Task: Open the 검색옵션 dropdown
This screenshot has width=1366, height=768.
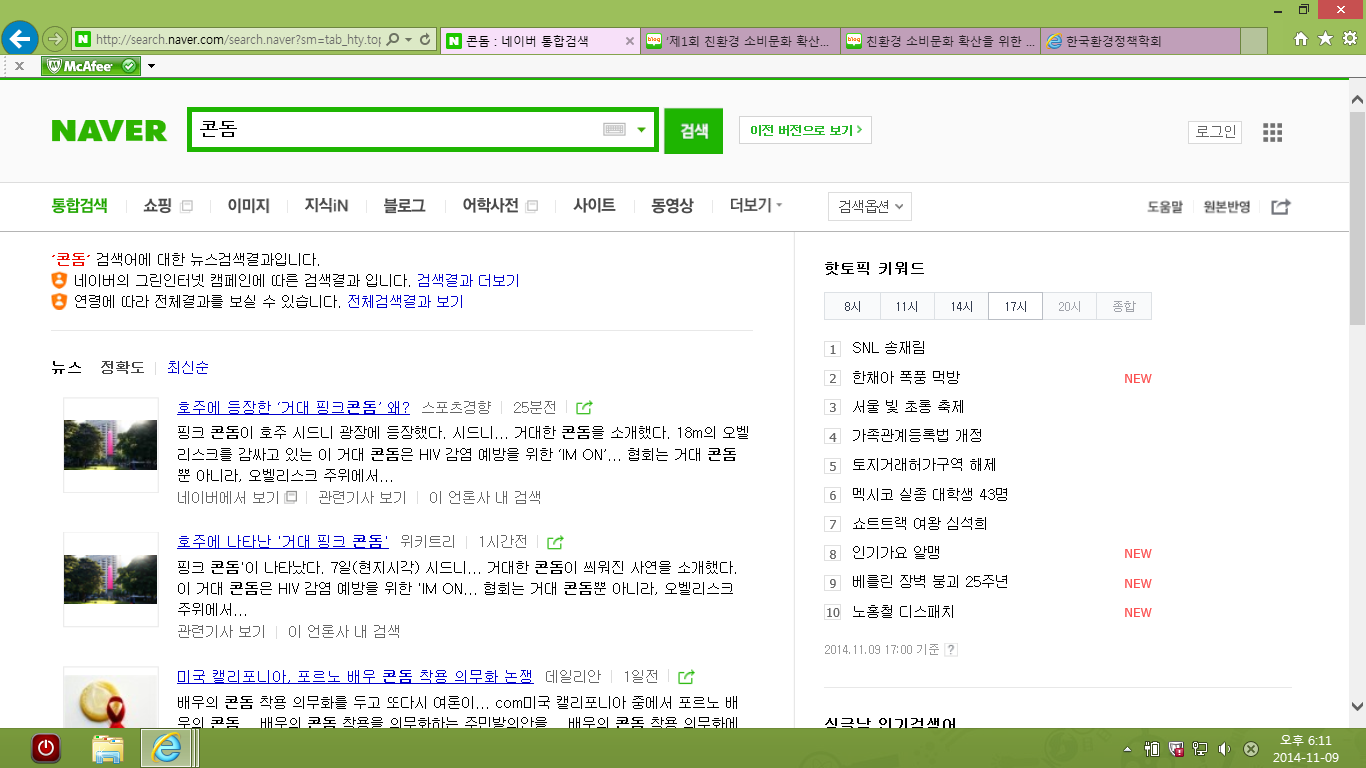Action: click(x=869, y=207)
